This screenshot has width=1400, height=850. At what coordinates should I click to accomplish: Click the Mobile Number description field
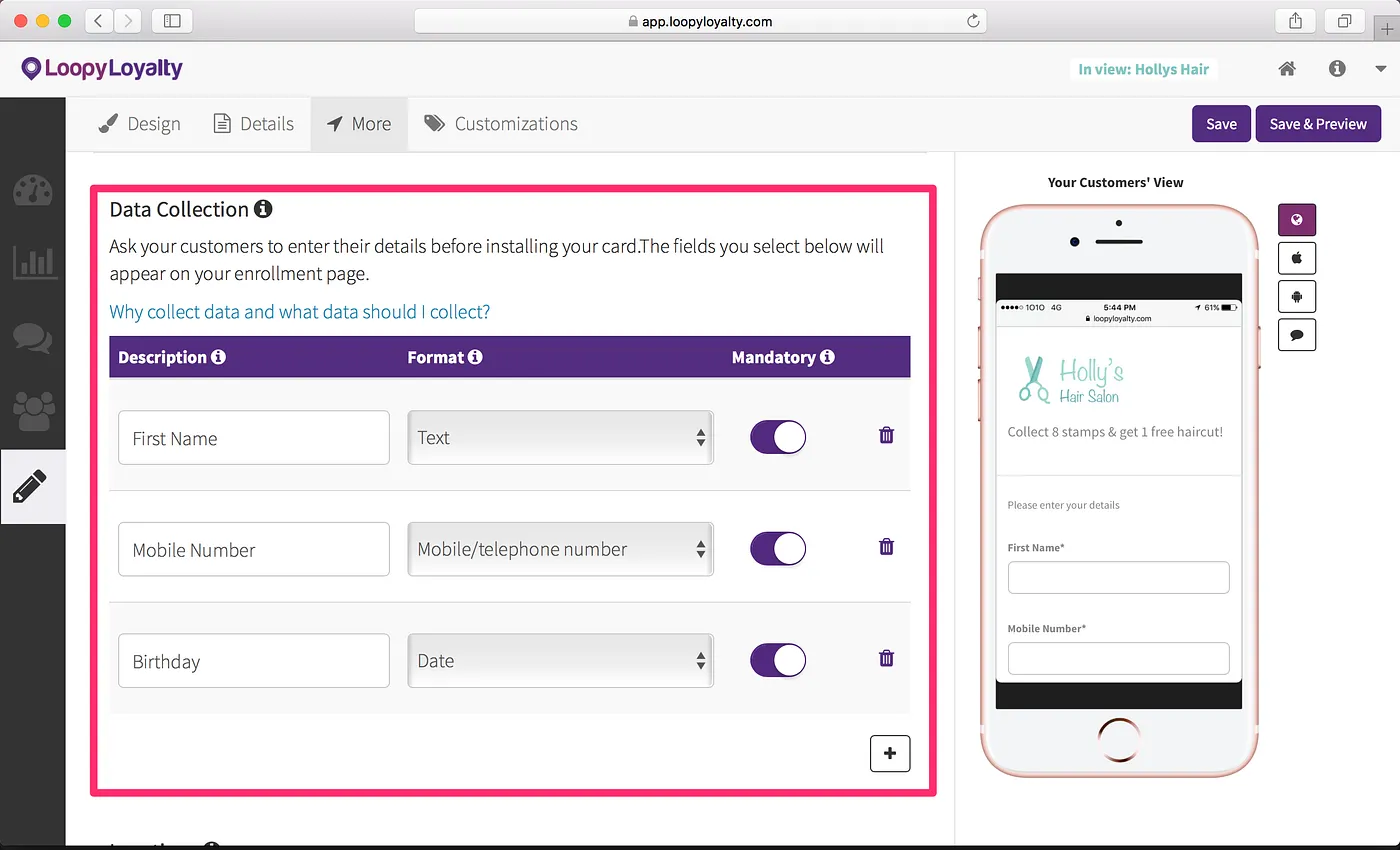click(254, 549)
